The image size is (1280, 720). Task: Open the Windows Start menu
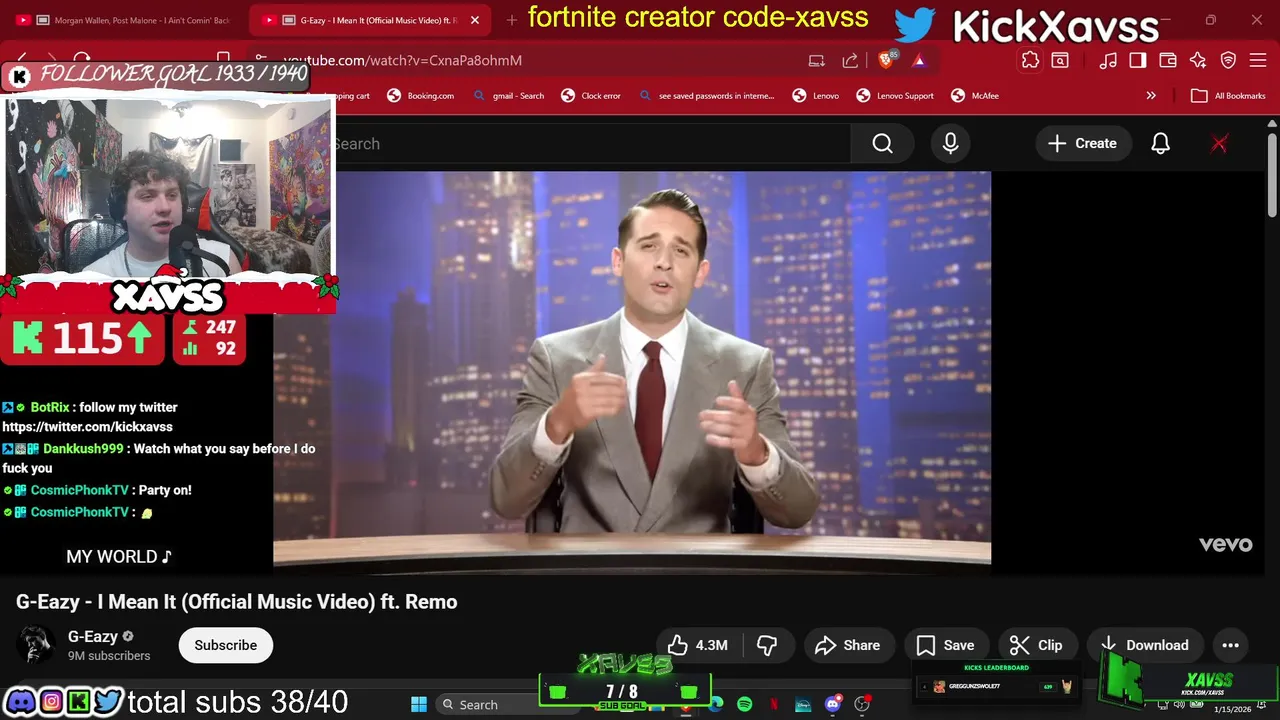[x=419, y=705]
